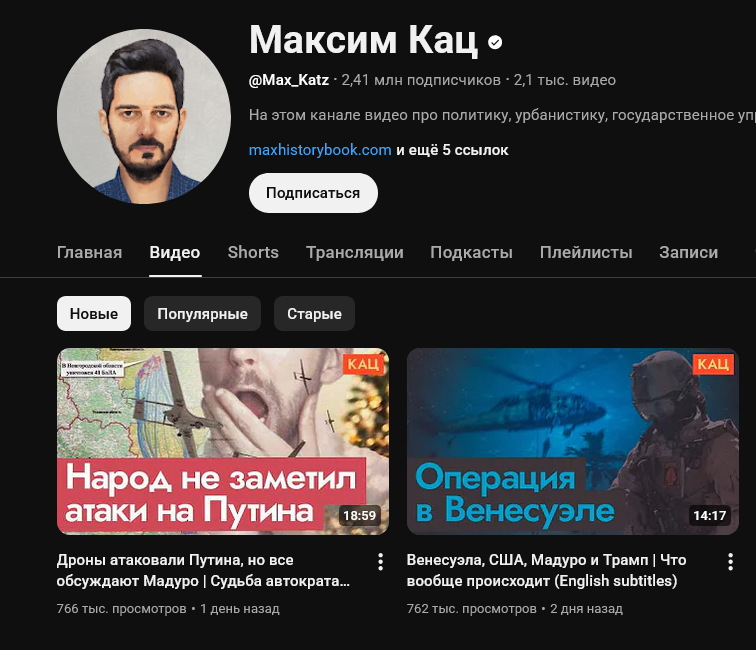The image size is (756, 650).
Task: Open the 'Операция в Венесуэле' thumbnail
Action: (573, 441)
